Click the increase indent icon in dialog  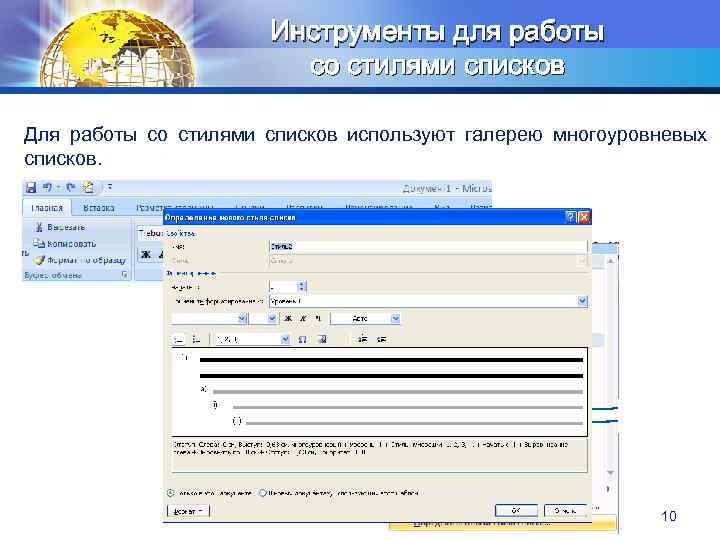click(x=381, y=340)
